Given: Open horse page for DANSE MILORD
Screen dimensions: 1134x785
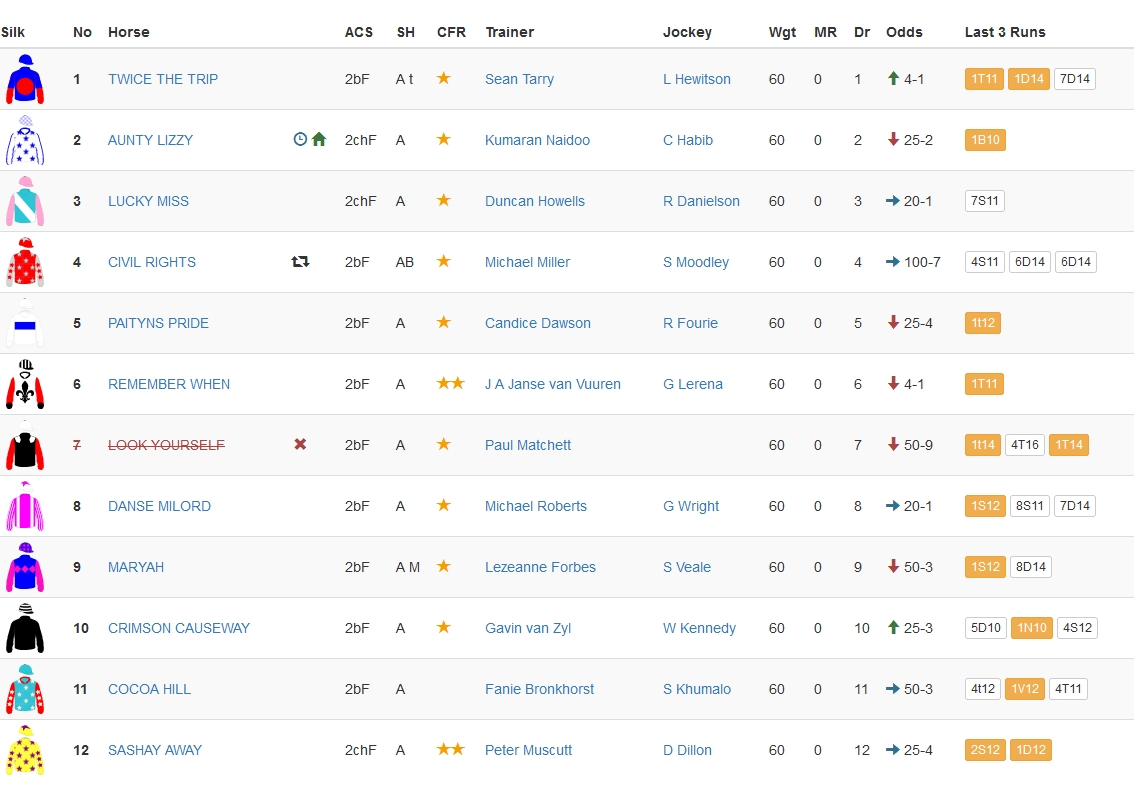Looking at the screenshot, I should pos(159,506).
